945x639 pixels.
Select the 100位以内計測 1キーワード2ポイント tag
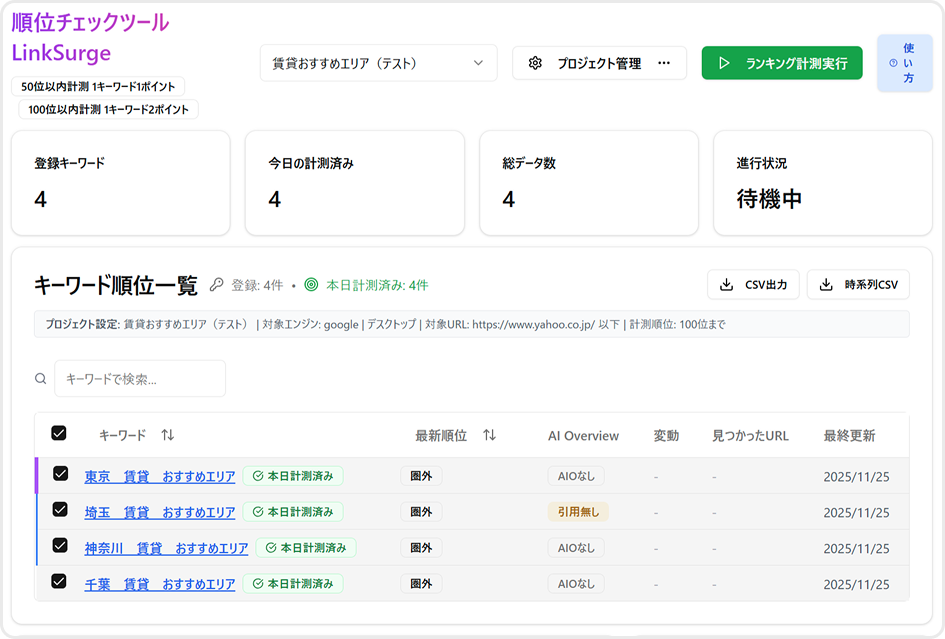click(108, 109)
